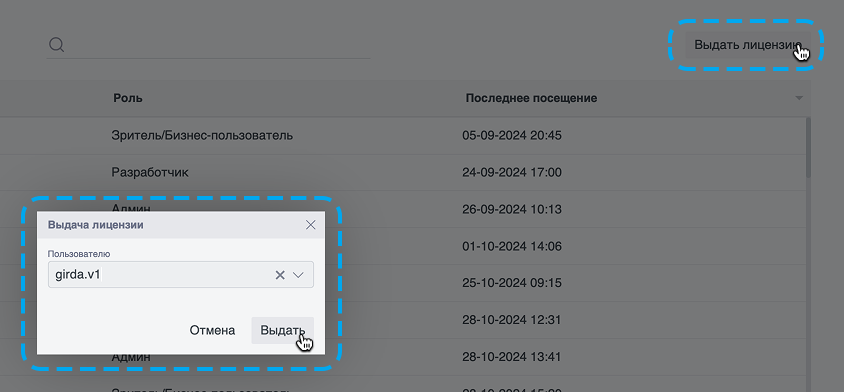This screenshot has width=844, height=392.
Task: Confirm with the Выдать button
Action: [x=283, y=330]
